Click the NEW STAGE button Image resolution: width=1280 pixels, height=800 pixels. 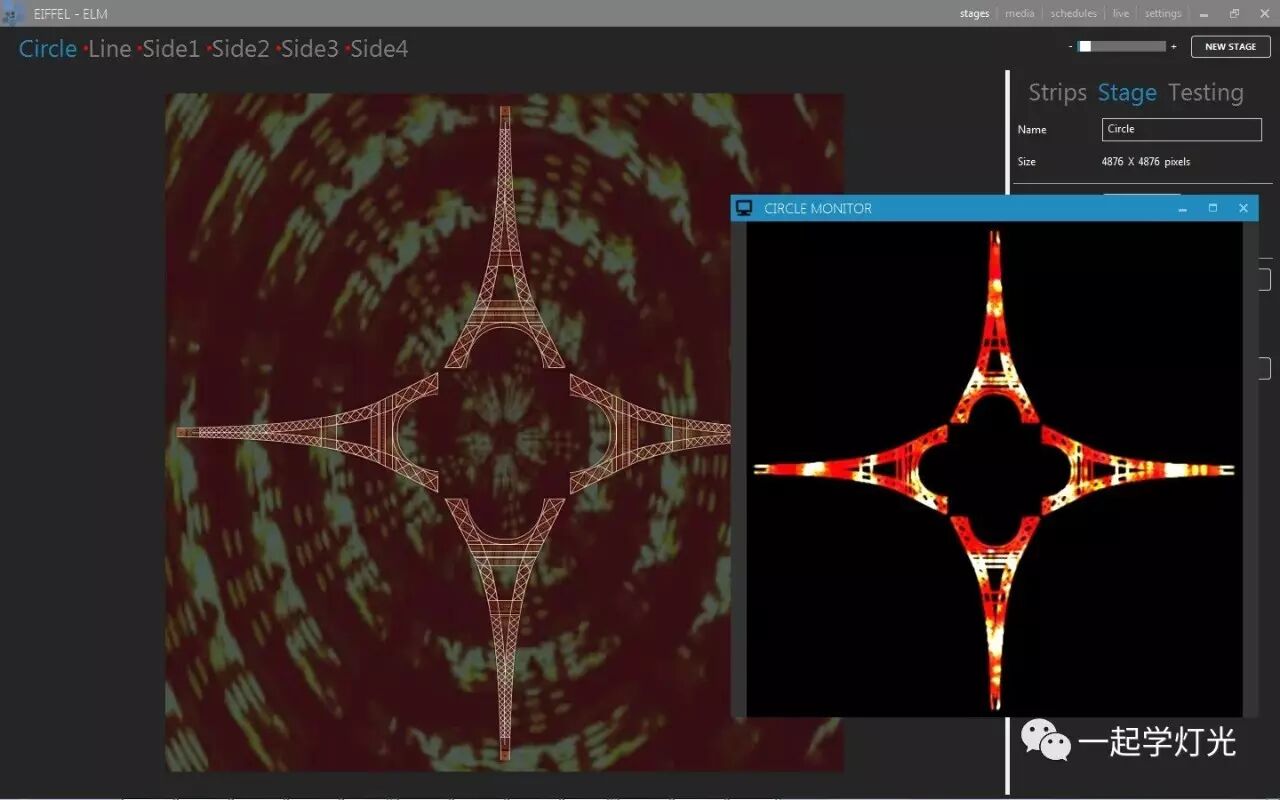[1230, 47]
